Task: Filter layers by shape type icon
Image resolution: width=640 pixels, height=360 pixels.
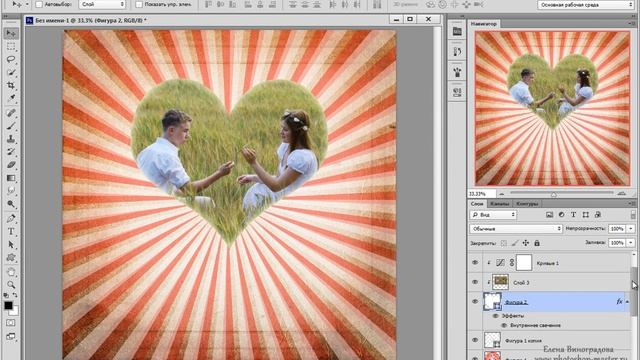Action: point(585,215)
